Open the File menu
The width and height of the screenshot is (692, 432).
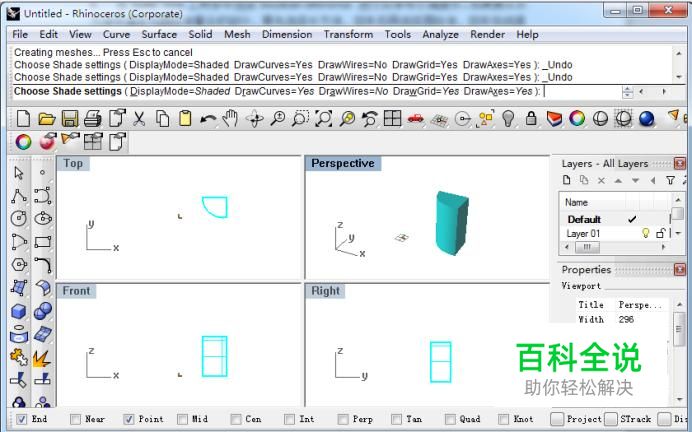click(20, 34)
